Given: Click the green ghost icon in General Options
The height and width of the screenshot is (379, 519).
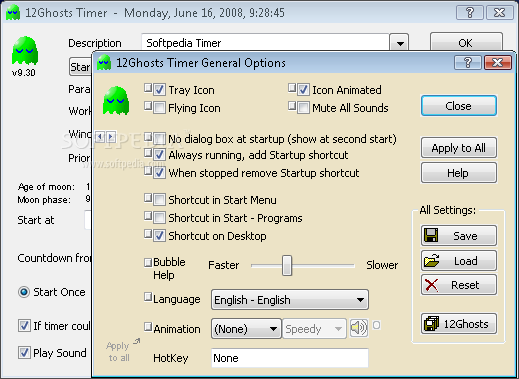Looking at the screenshot, I should click(x=116, y=100).
